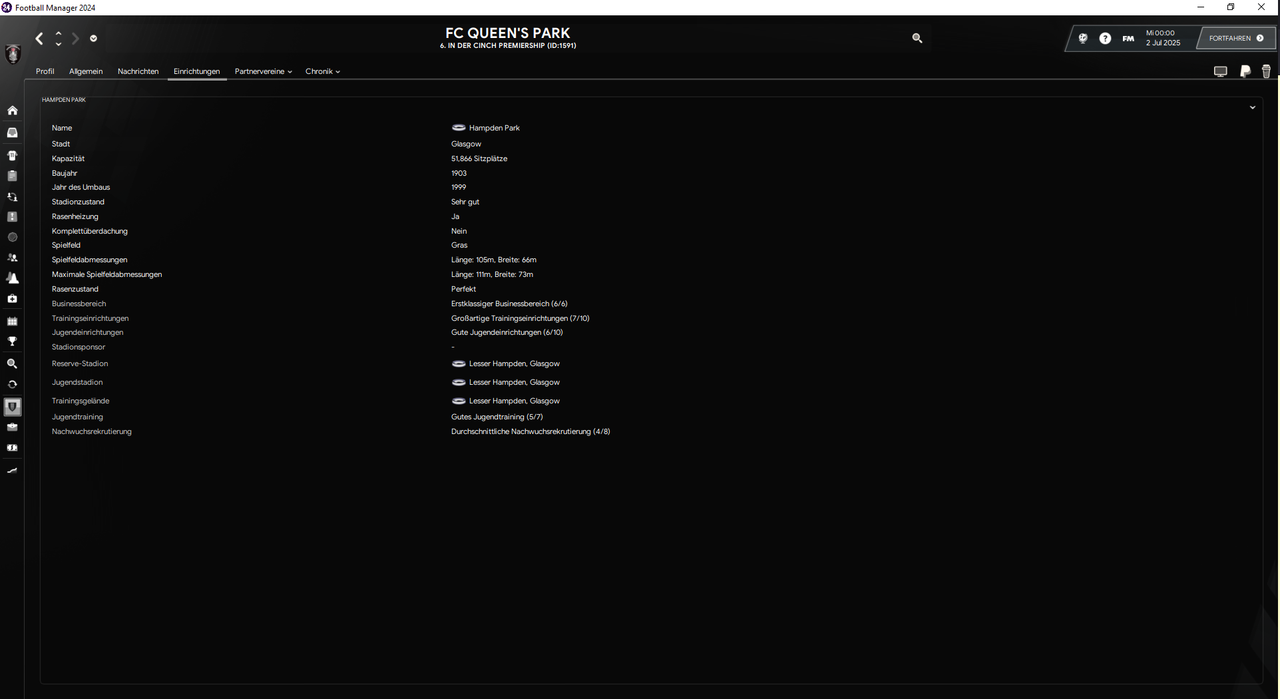The image size is (1280, 699).
Task: Click the date display 2 Jul 2025
Action: (1163, 43)
